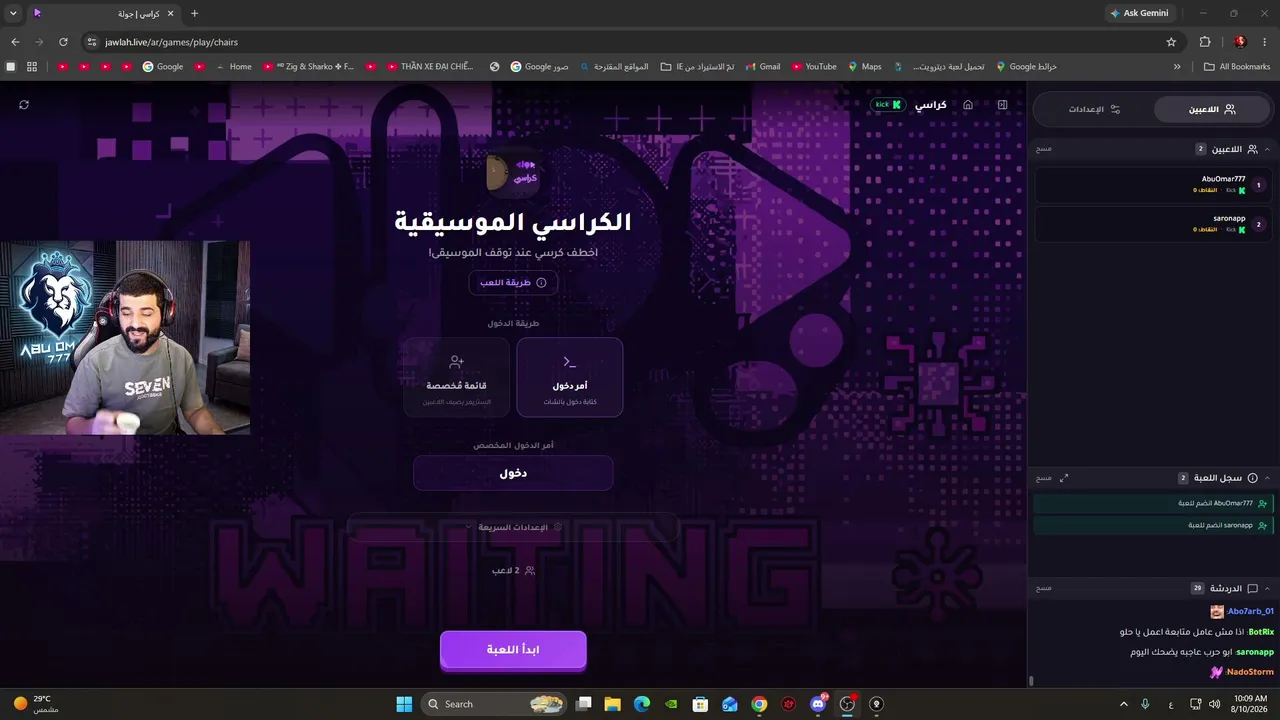1280x720 pixels.
Task: Open Microsoft Store from the taskbar
Action: [x=701, y=704]
